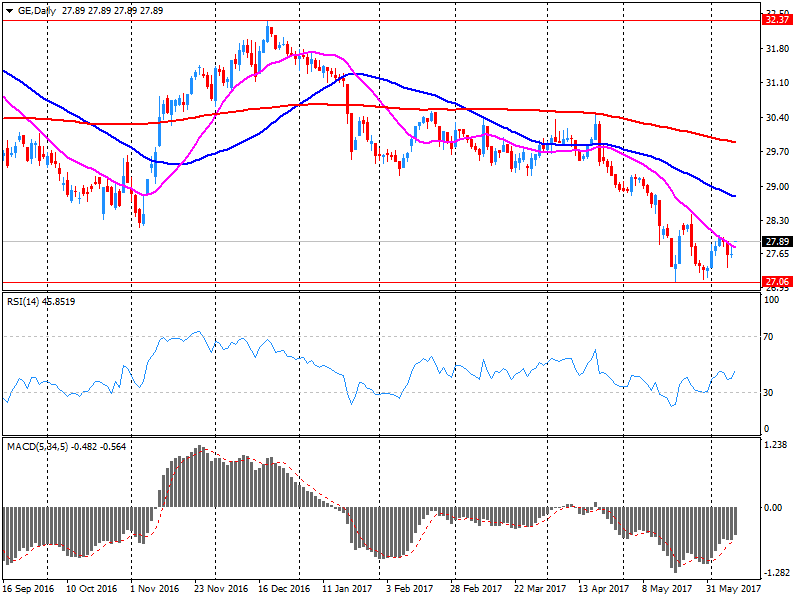Click the GE,Daily chart title text
The width and height of the screenshot is (800, 600).
[x=37, y=11]
